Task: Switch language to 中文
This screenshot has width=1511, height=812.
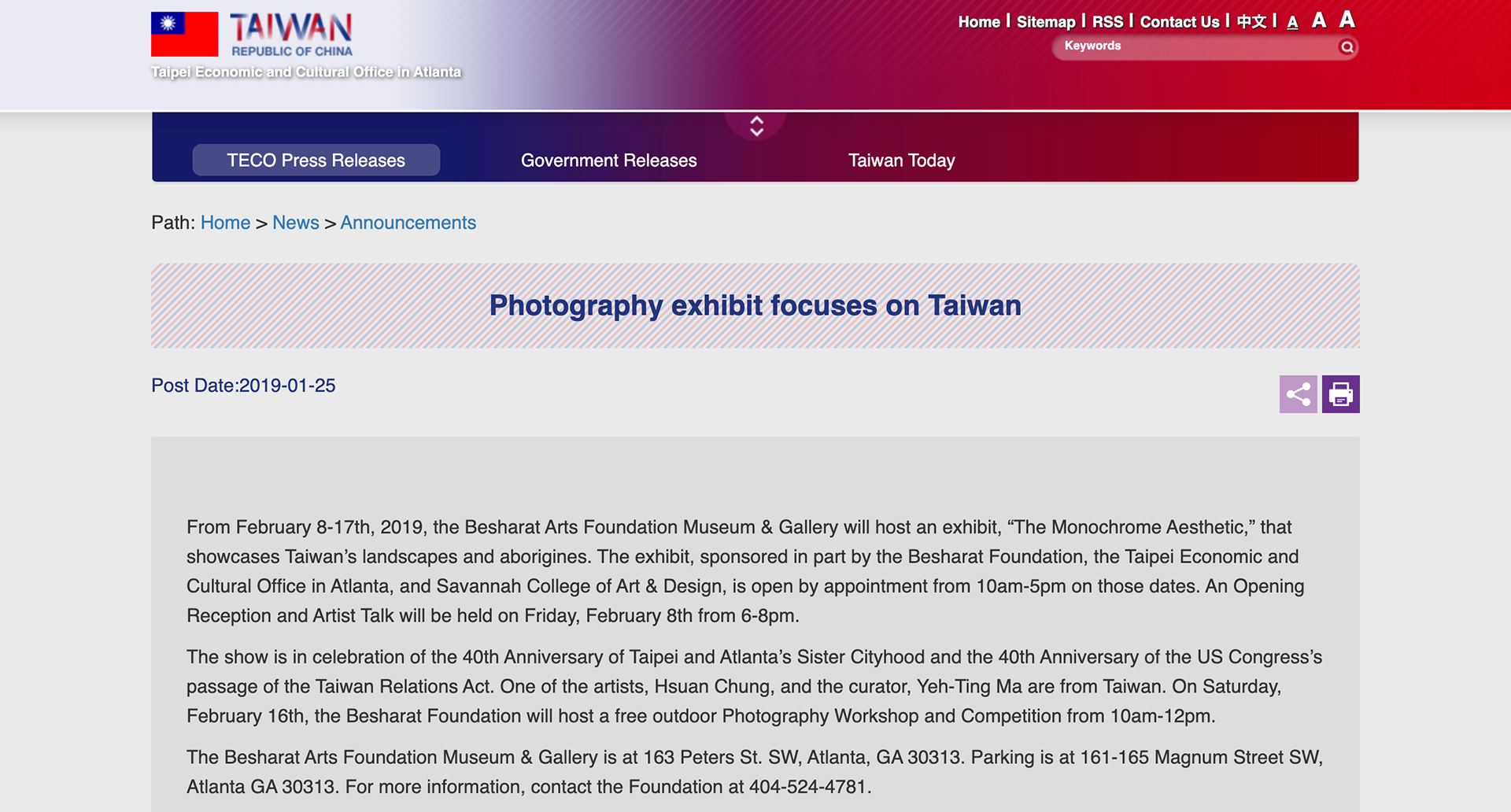Action: point(1251,22)
